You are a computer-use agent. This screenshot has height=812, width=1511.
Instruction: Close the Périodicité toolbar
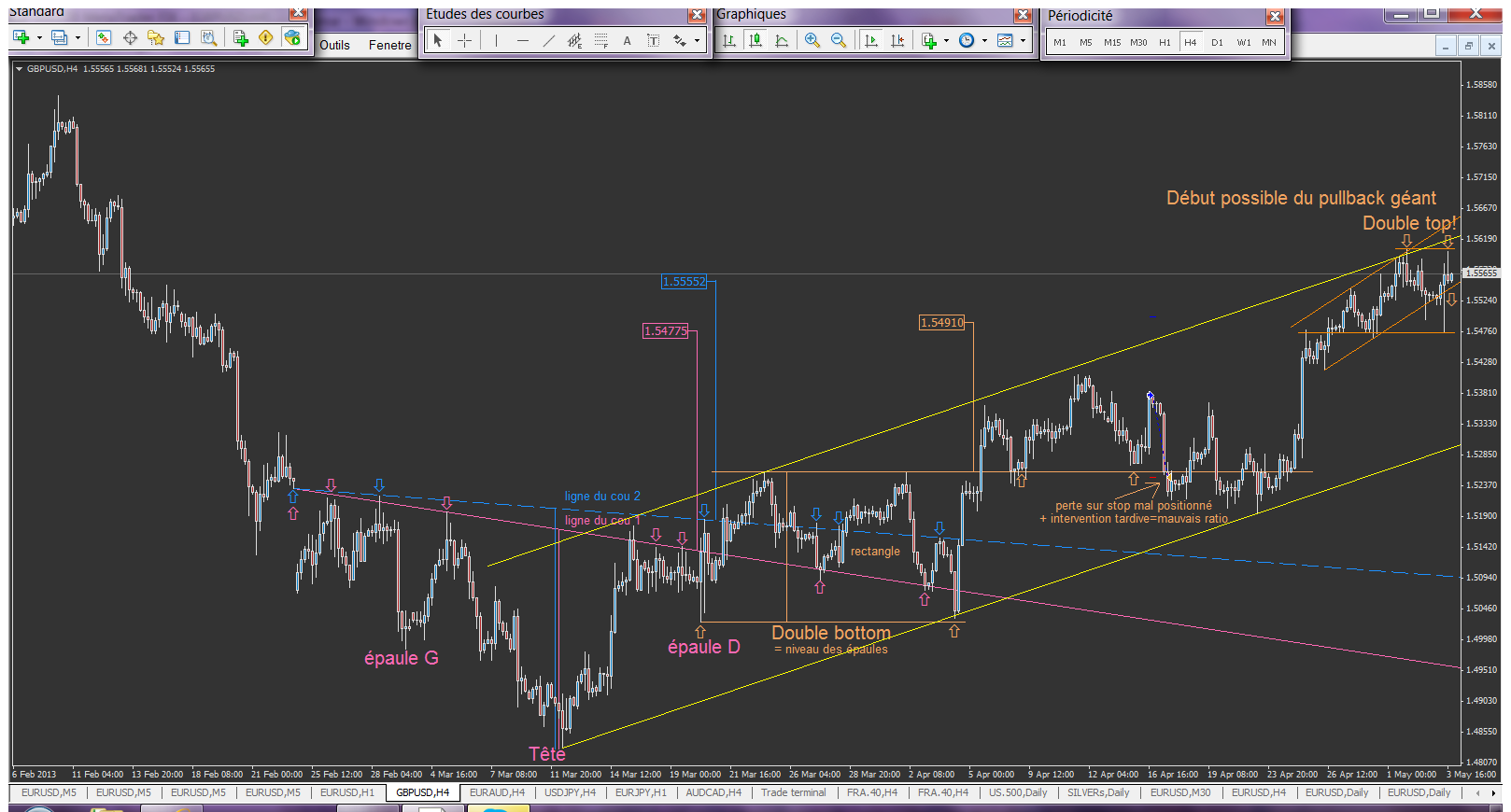pos(1275,17)
